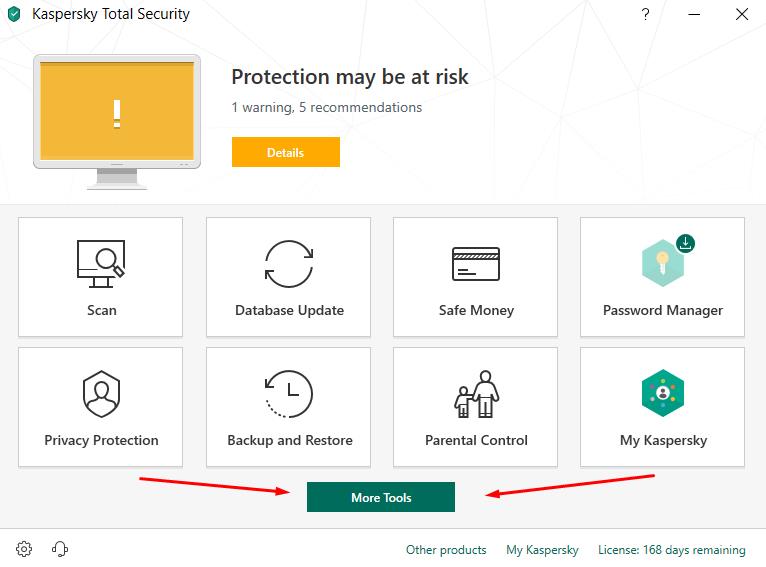766x567 pixels.
Task: Click the yellow warning monitor image
Action: coord(117,122)
